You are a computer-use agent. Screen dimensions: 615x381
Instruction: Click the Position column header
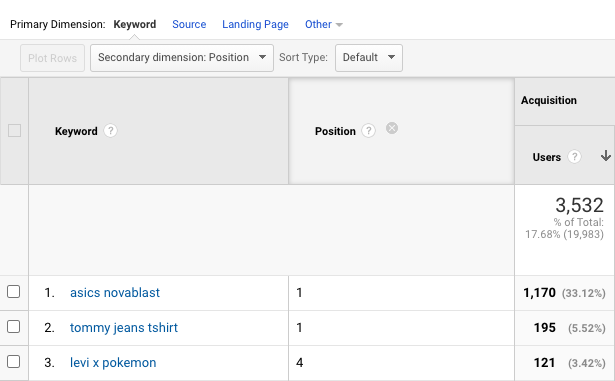pyautogui.click(x=335, y=131)
